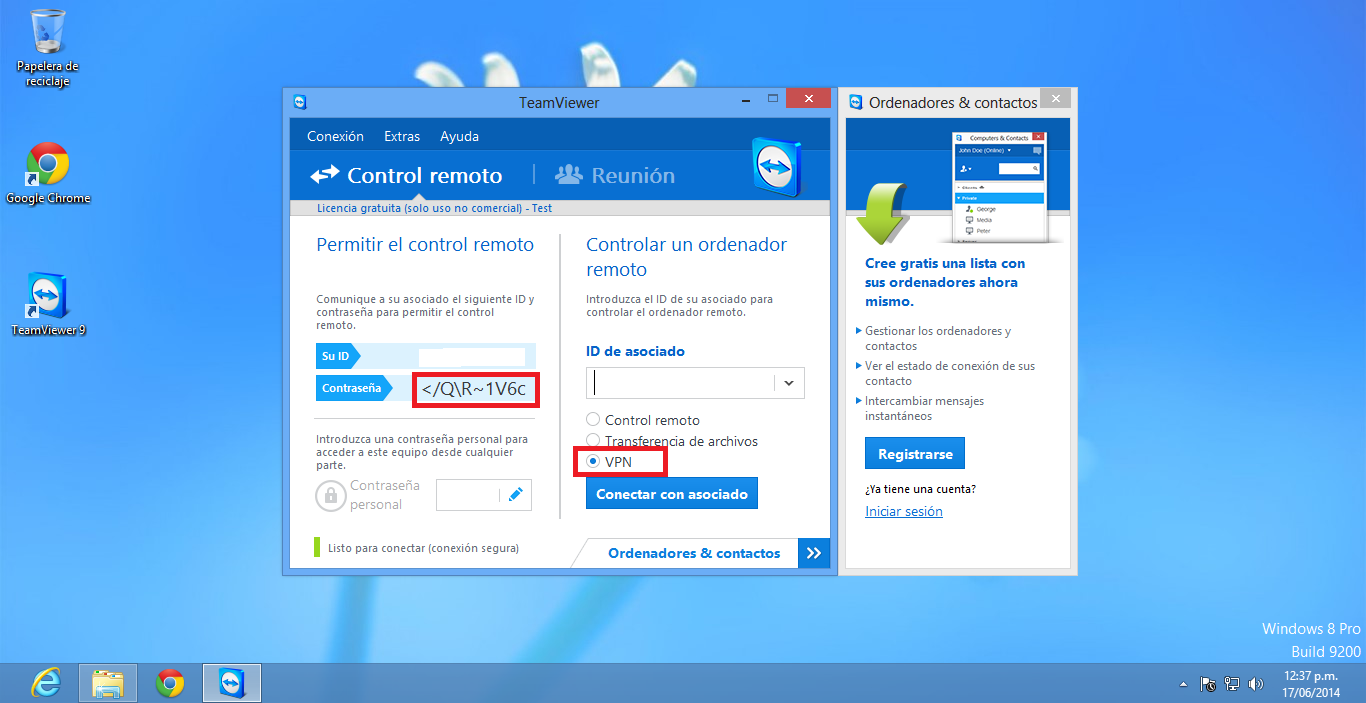Click the personal password lock icon
This screenshot has width=1366, height=703.
click(x=330, y=495)
